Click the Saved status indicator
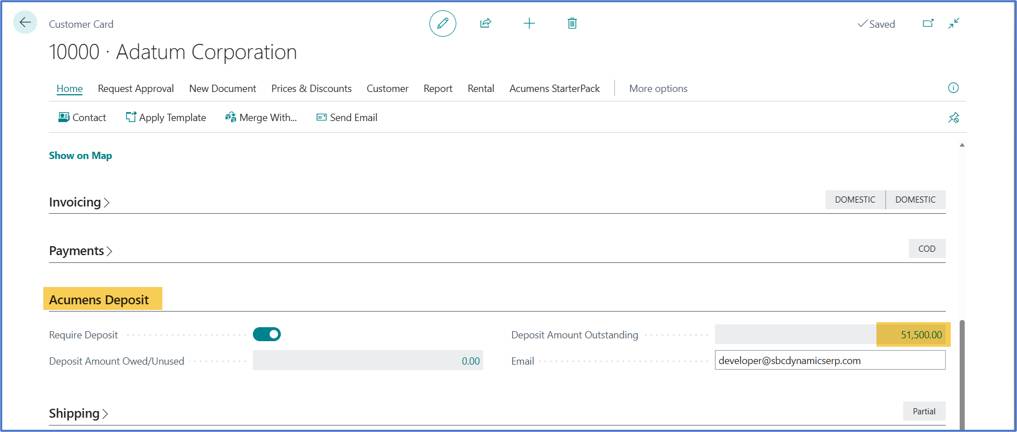The height and width of the screenshot is (432, 1017). click(876, 24)
